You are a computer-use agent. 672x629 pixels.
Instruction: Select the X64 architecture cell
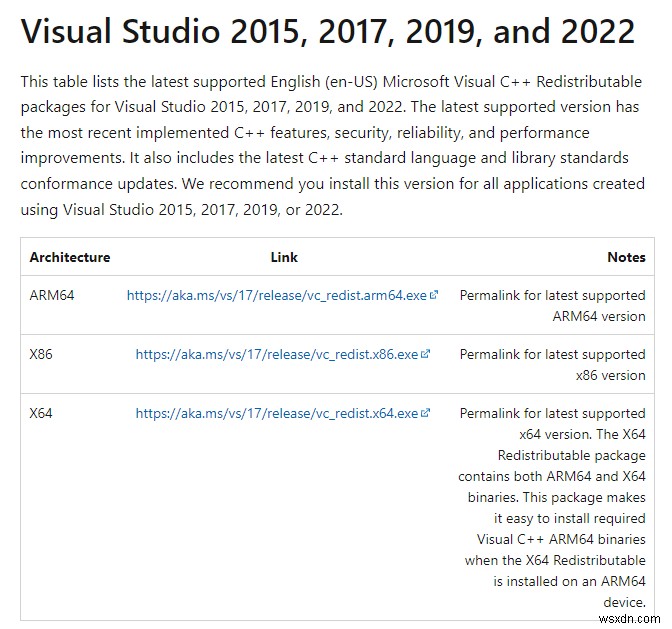click(x=44, y=413)
